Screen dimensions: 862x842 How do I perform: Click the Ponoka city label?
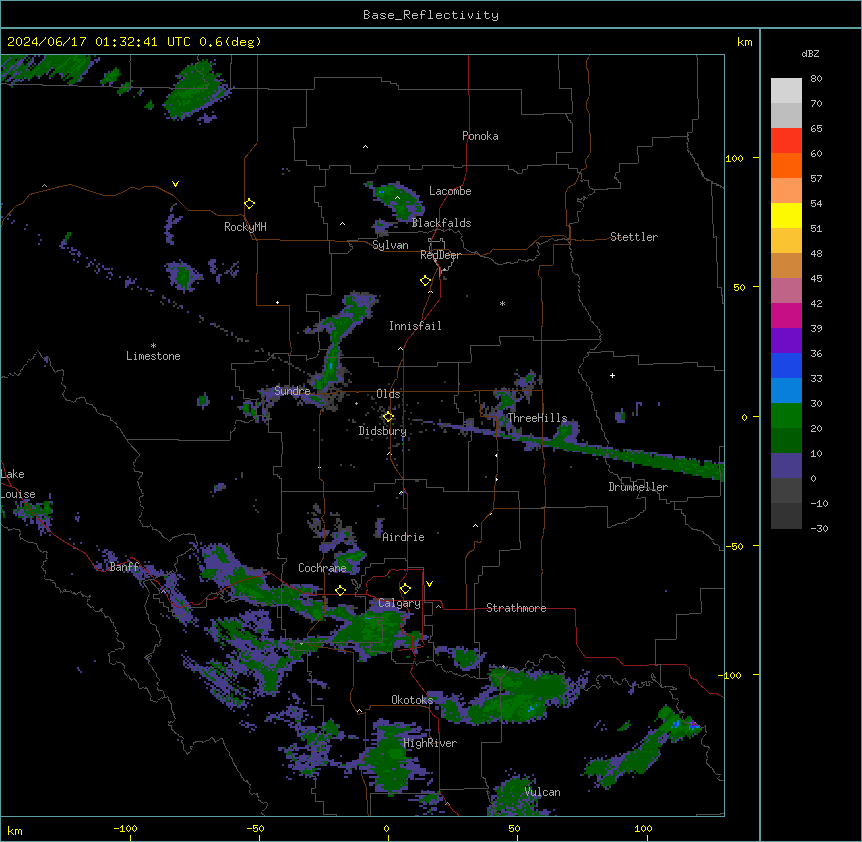[x=480, y=136]
